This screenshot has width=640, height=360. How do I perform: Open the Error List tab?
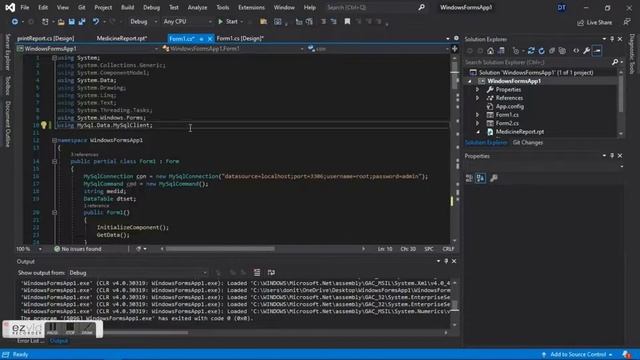(x=31, y=341)
